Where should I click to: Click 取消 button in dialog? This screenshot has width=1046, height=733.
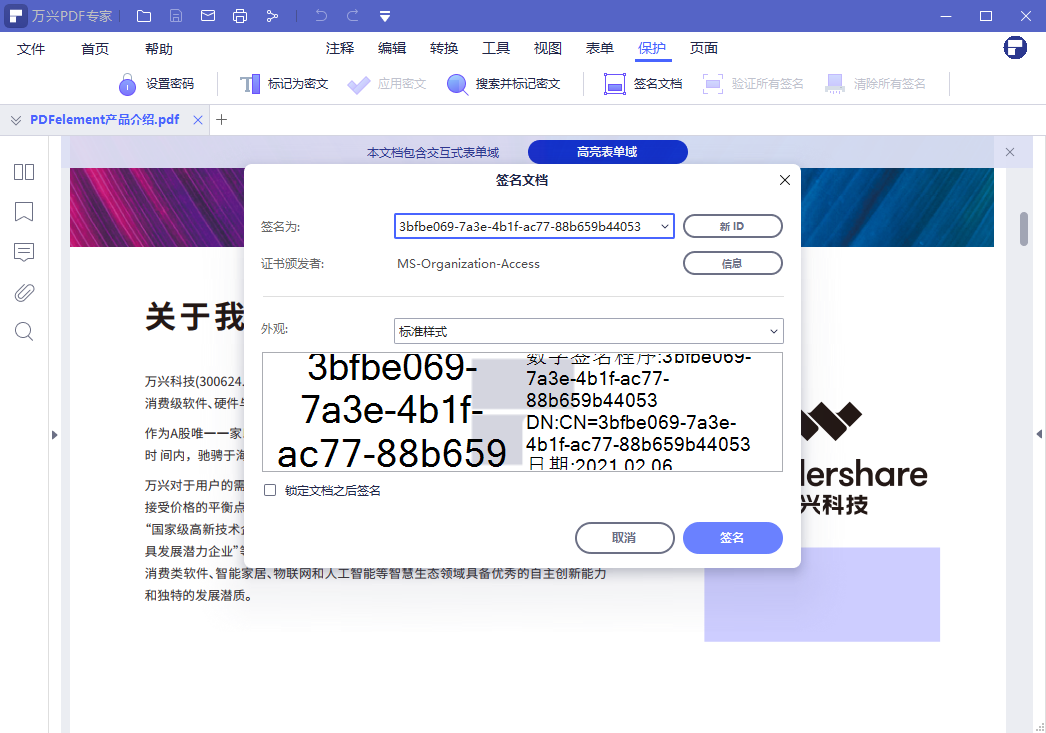coord(624,538)
